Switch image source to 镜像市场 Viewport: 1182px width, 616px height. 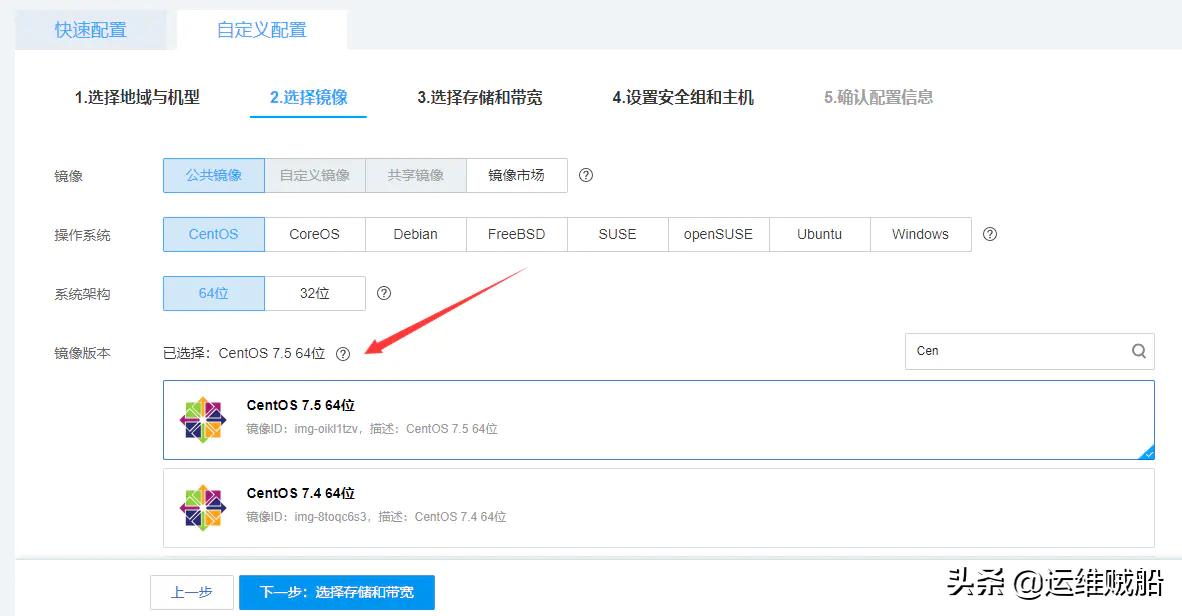(517, 175)
